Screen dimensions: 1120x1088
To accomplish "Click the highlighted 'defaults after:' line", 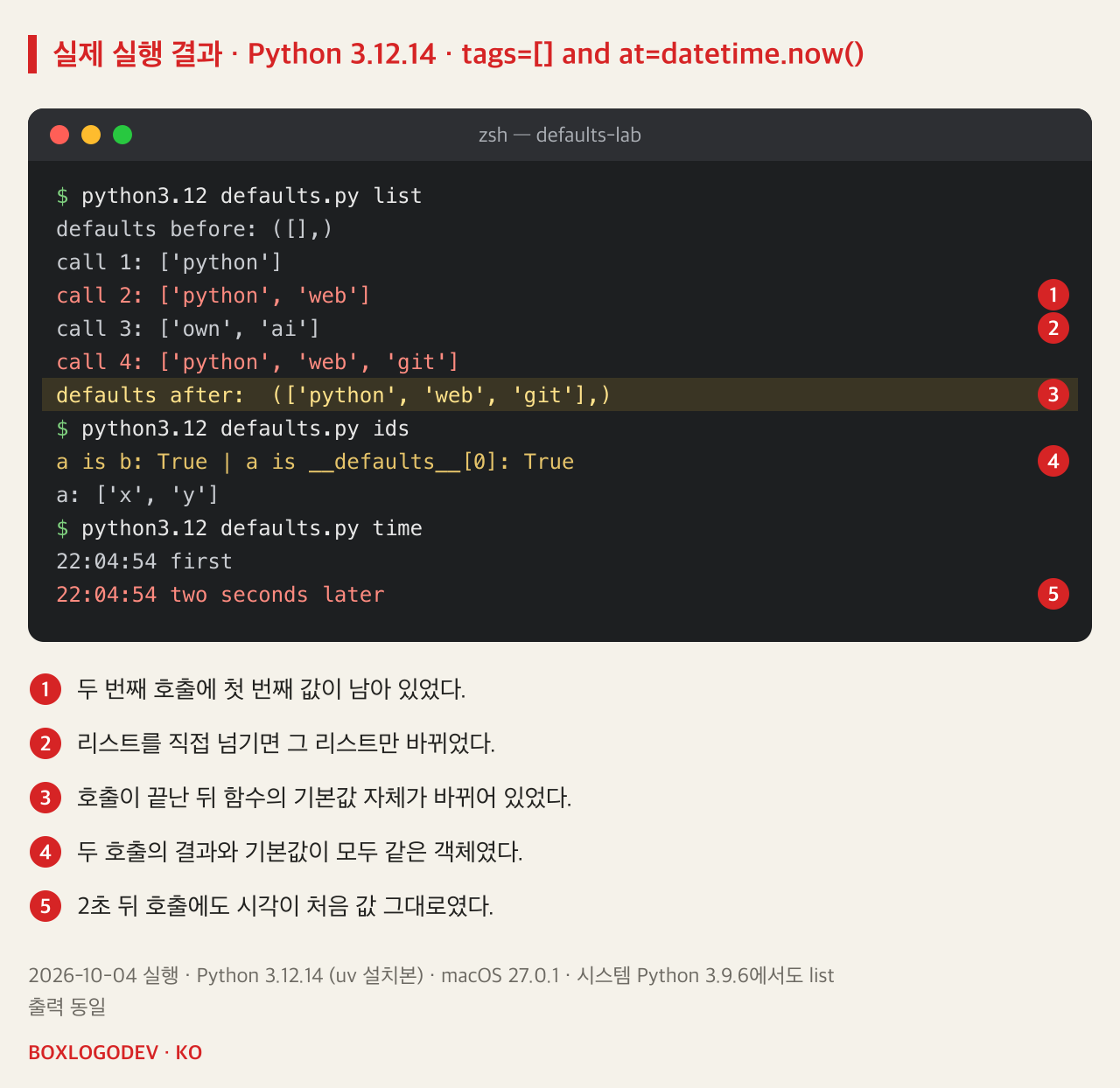I will pos(560,394).
